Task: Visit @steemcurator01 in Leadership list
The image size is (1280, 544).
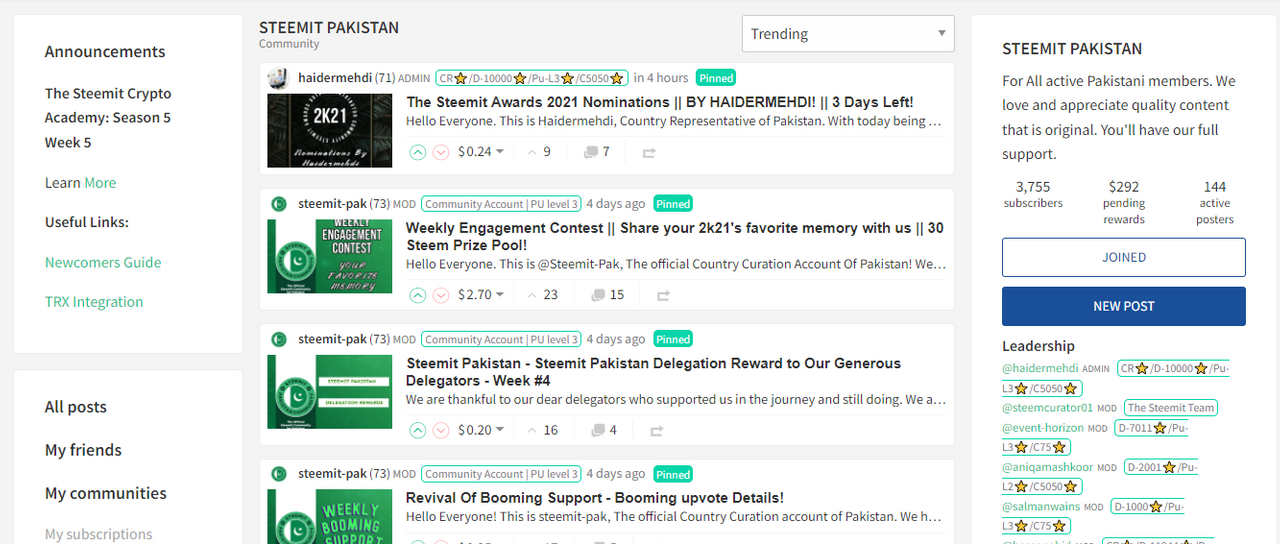Action: point(1047,407)
